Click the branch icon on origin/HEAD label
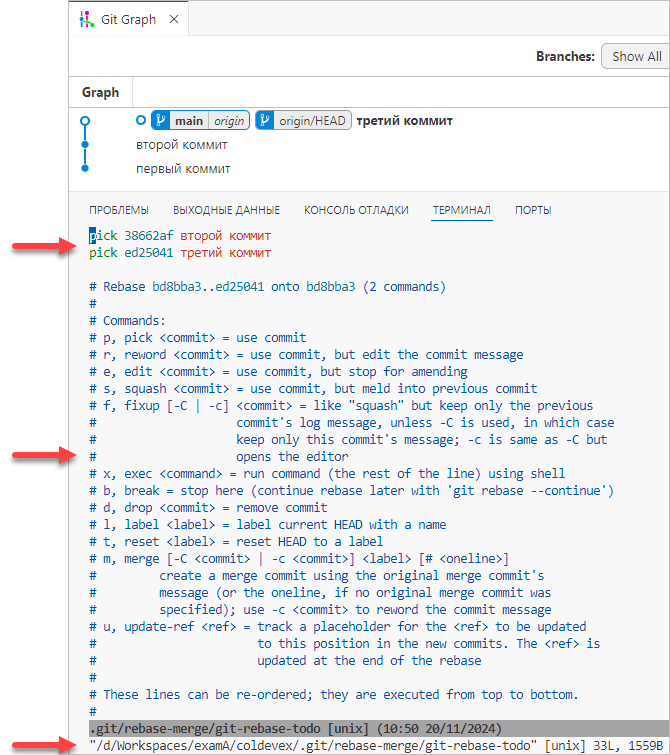Image resolution: width=670 pixels, height=755 pixels. click(x=265, y=121)
